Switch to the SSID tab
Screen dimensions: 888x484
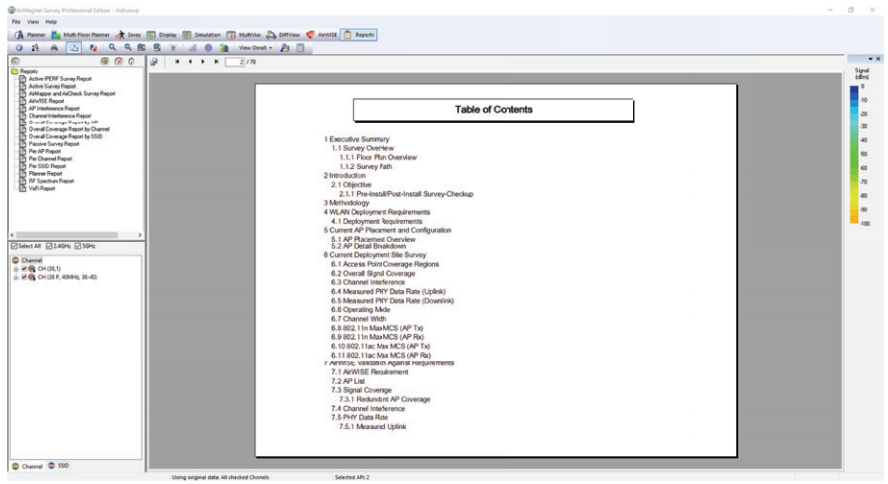point(60,466)
